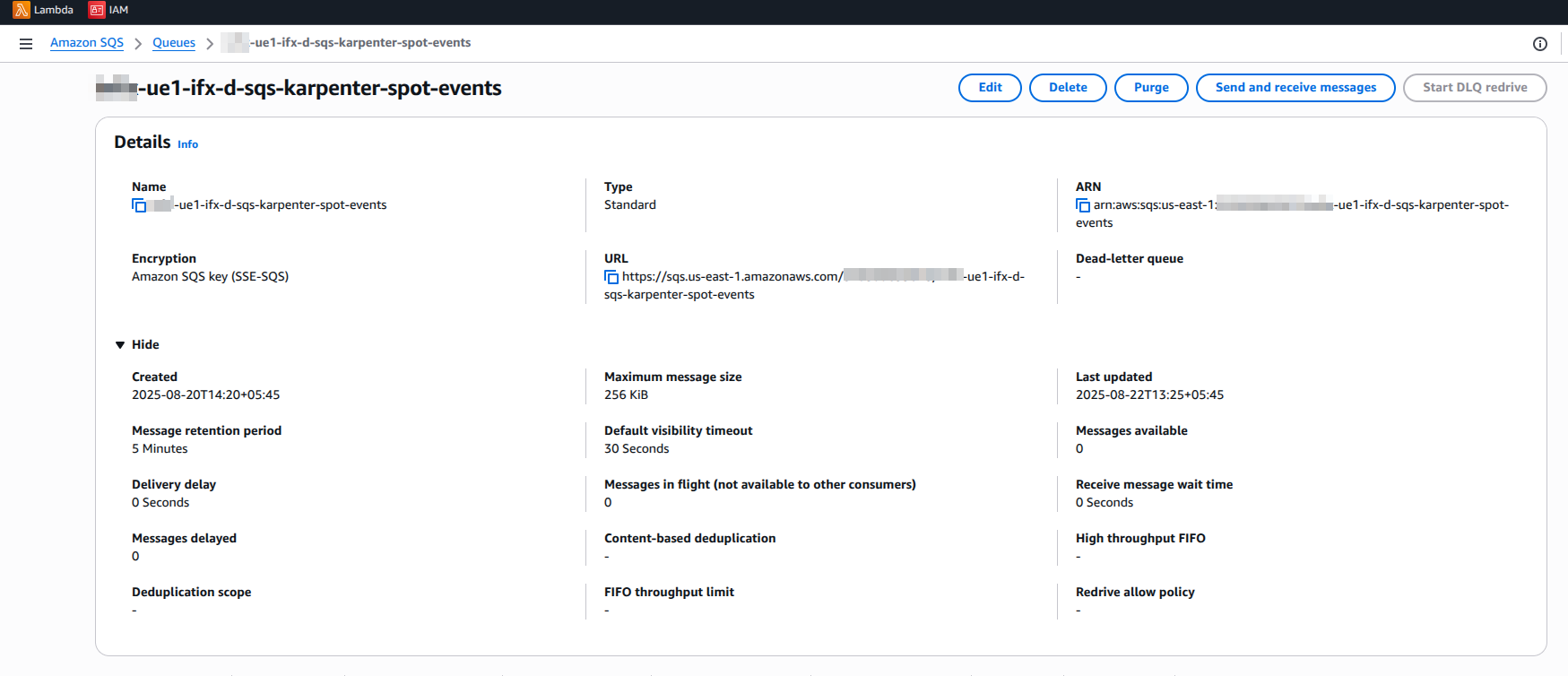Click the Edit button

[990, 88]
